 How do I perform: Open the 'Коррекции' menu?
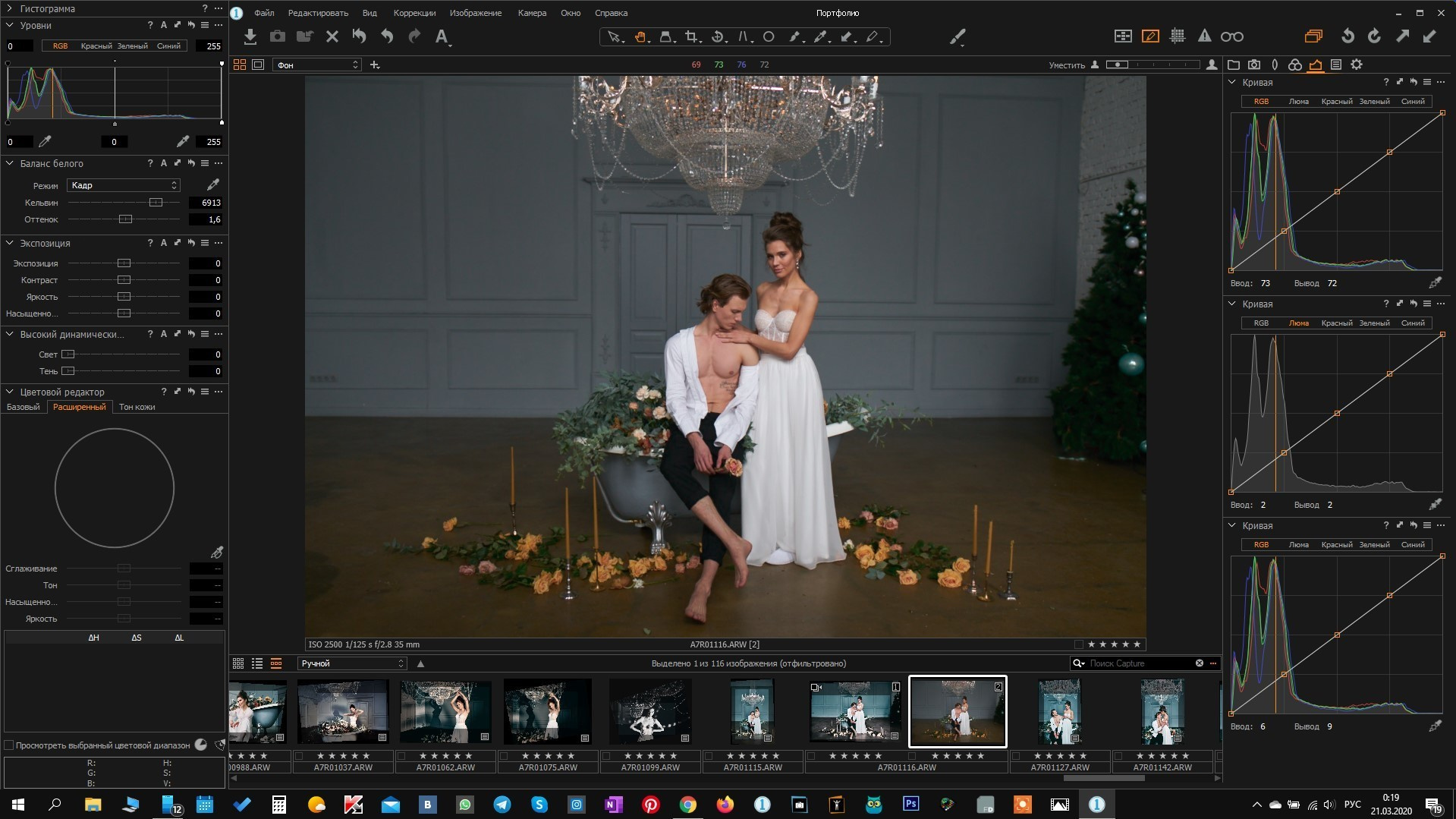(x=414, y=13)
